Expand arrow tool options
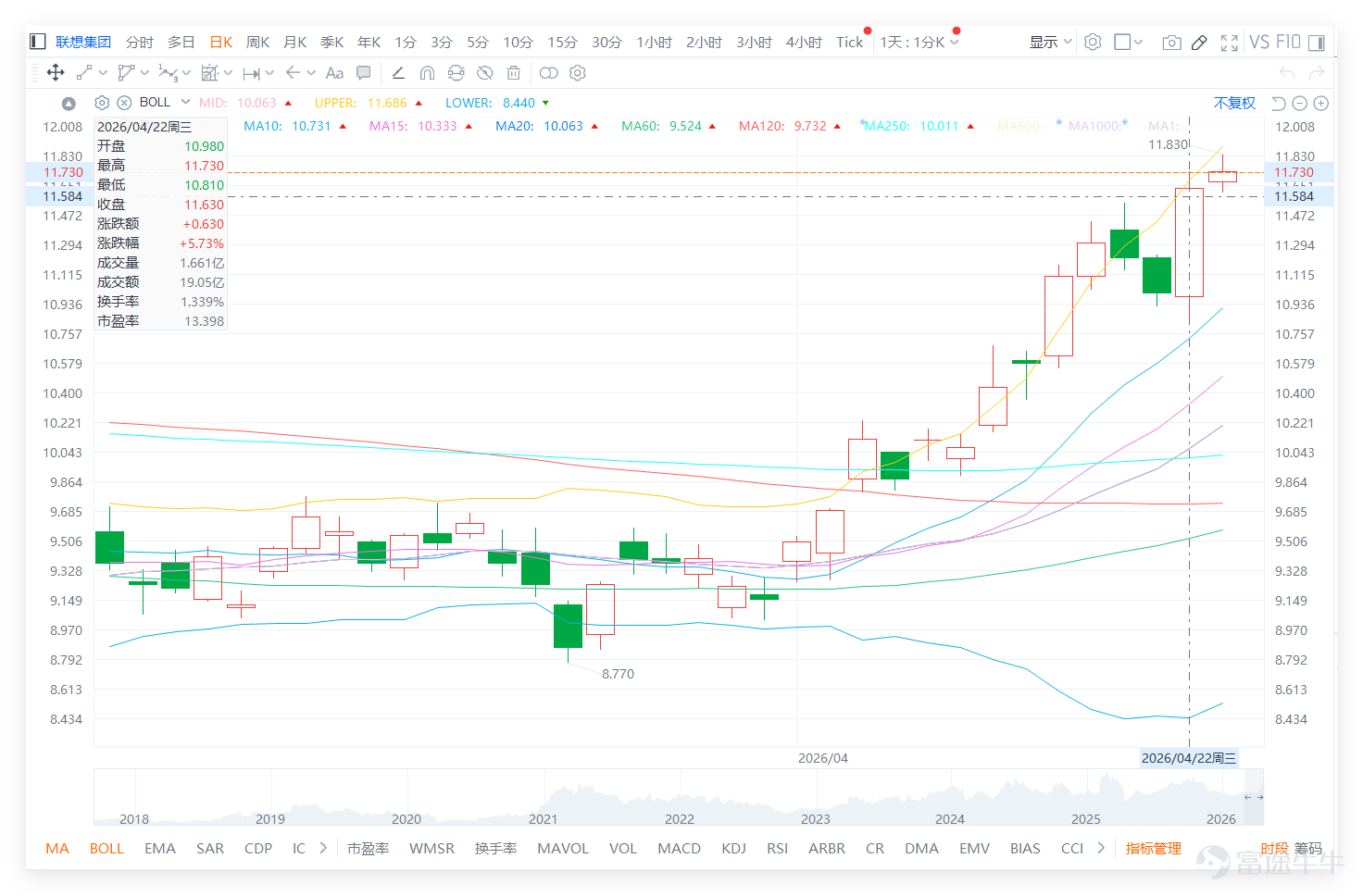 (x=311, y=72)
